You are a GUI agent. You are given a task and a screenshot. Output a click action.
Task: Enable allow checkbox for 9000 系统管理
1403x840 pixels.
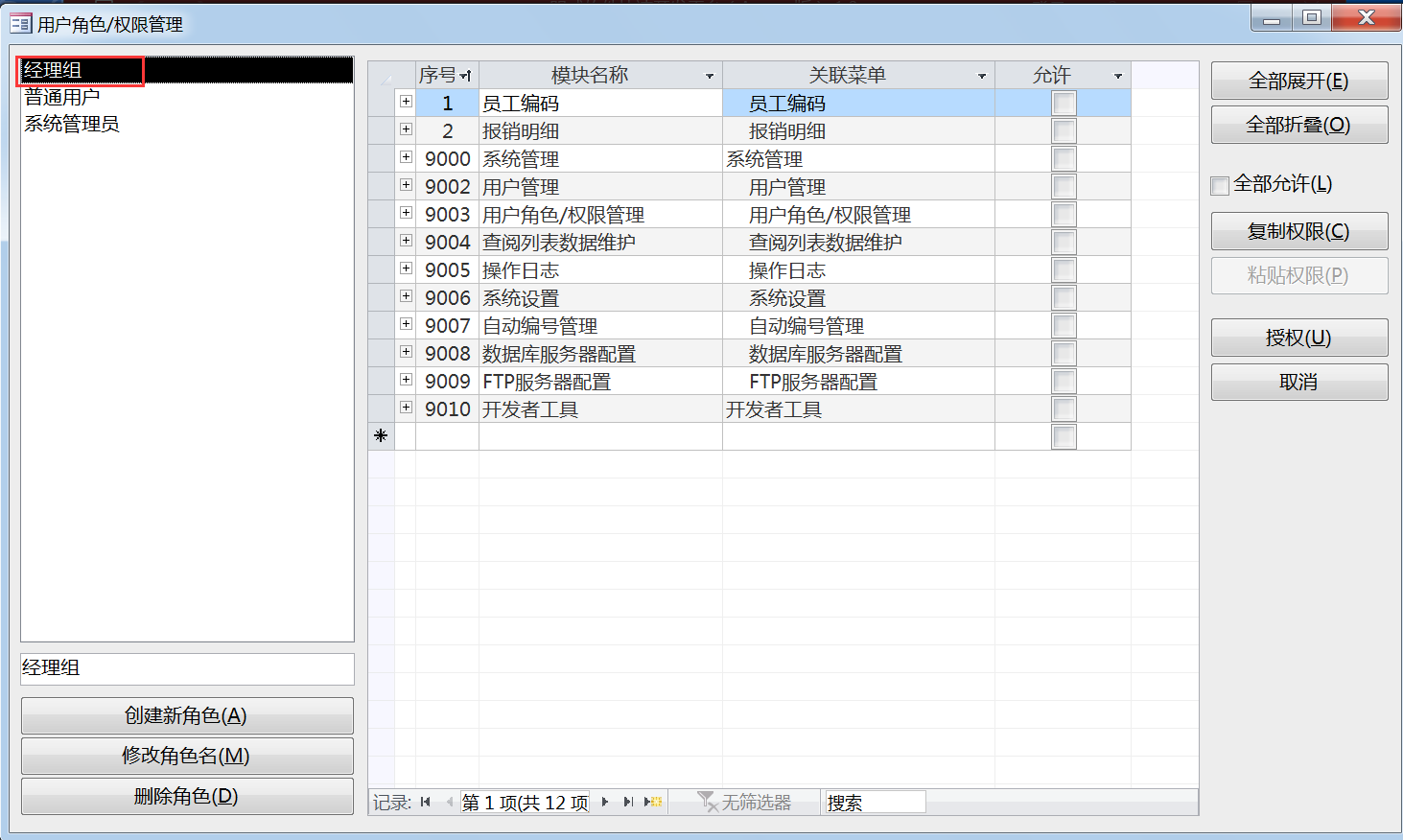click(x=1064, y=158)
